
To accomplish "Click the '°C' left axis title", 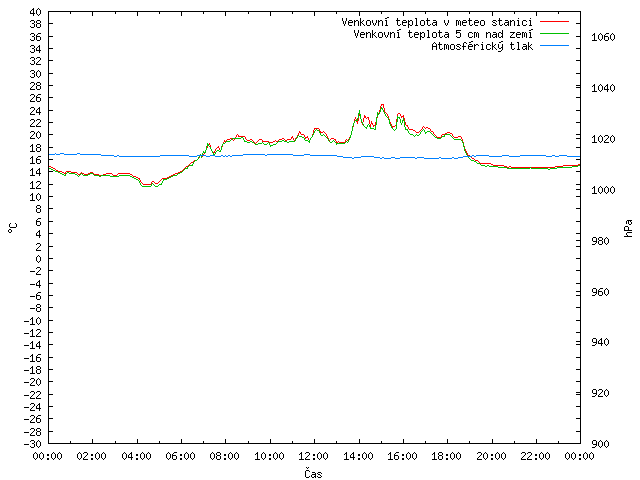I will 13,228.
